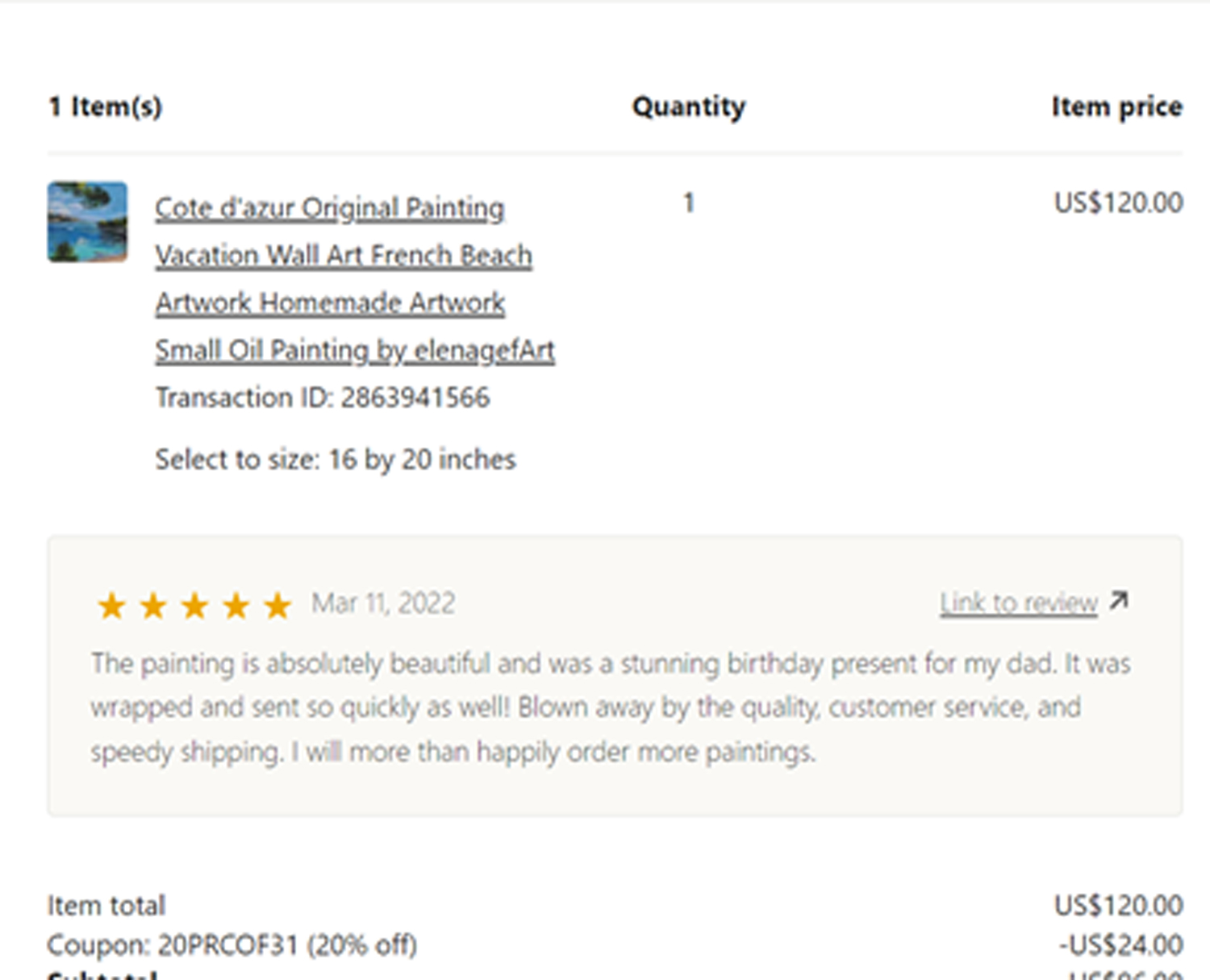
Task: Click the US$120.00 price in the item row
Action: pyautogui.click(x=1118, y=202)
